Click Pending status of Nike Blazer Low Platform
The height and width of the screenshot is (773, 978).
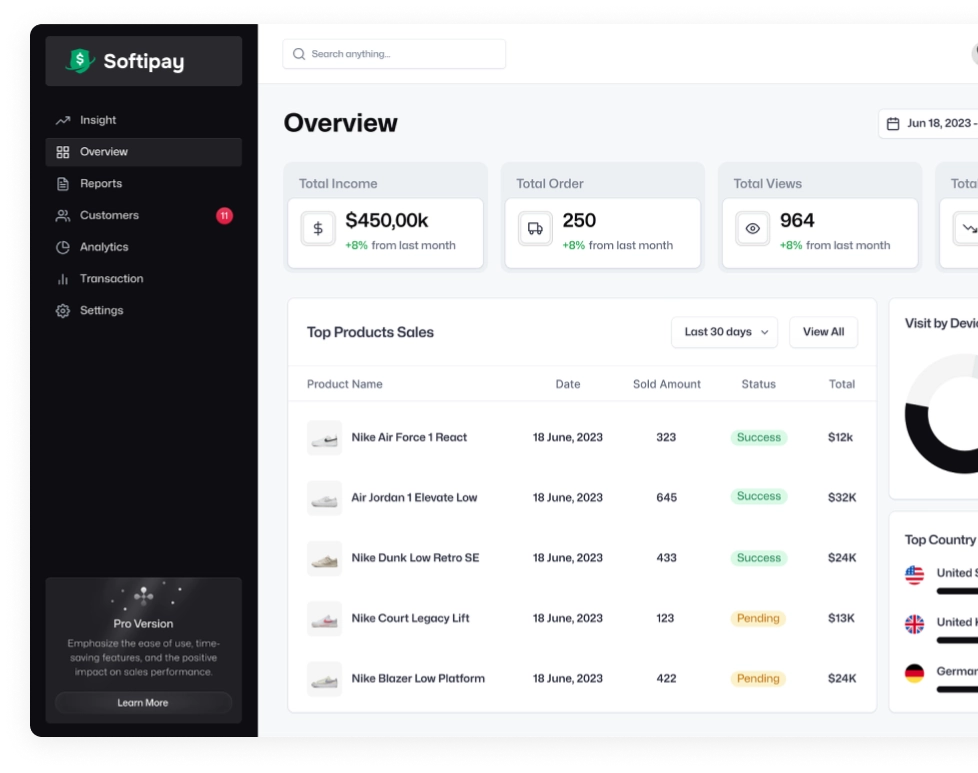click(x=758, y=679)
